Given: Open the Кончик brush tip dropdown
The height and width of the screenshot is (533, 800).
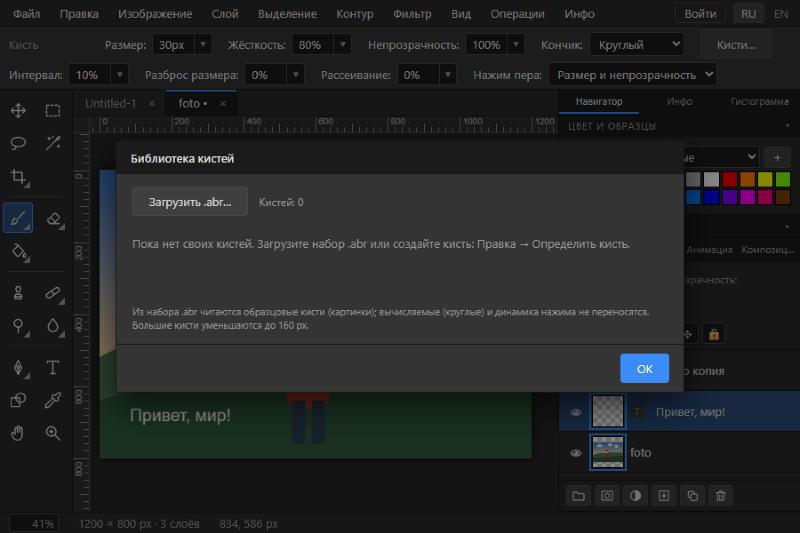Looking at the screenshot, I should click(x=636, y=44).
